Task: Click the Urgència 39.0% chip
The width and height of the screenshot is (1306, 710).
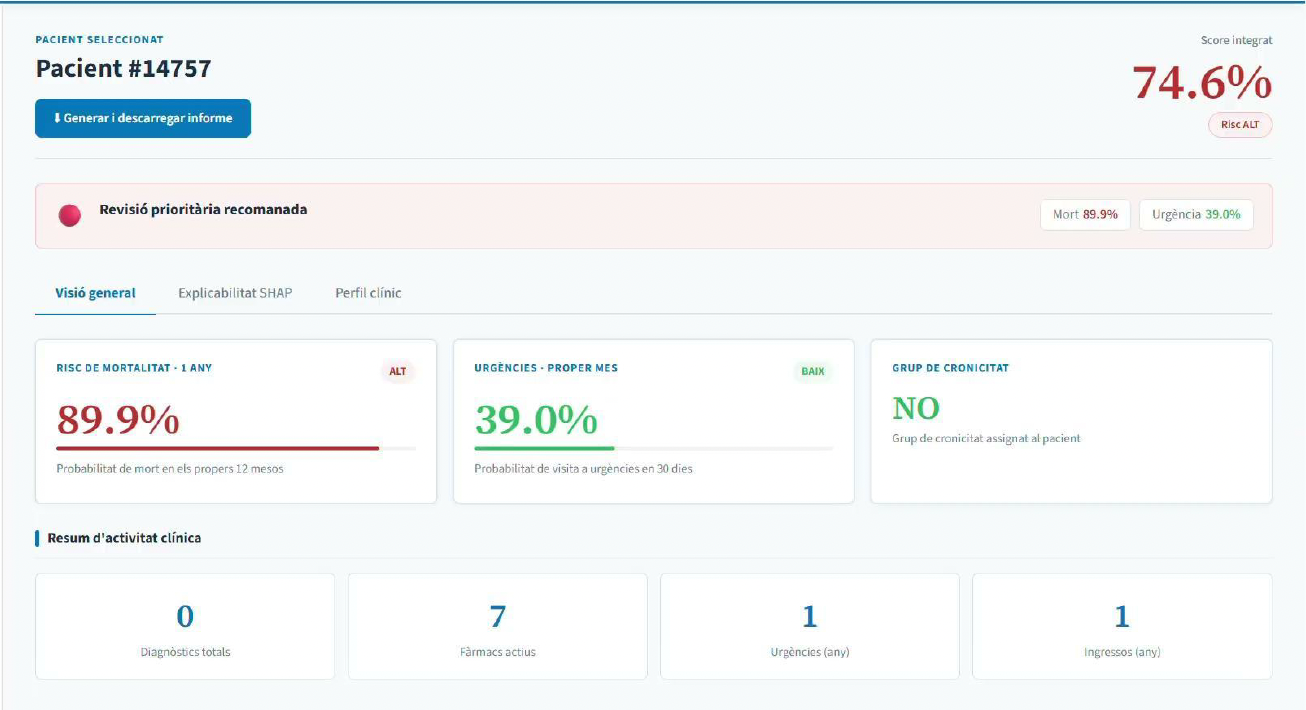Action: coord(1196,215)
